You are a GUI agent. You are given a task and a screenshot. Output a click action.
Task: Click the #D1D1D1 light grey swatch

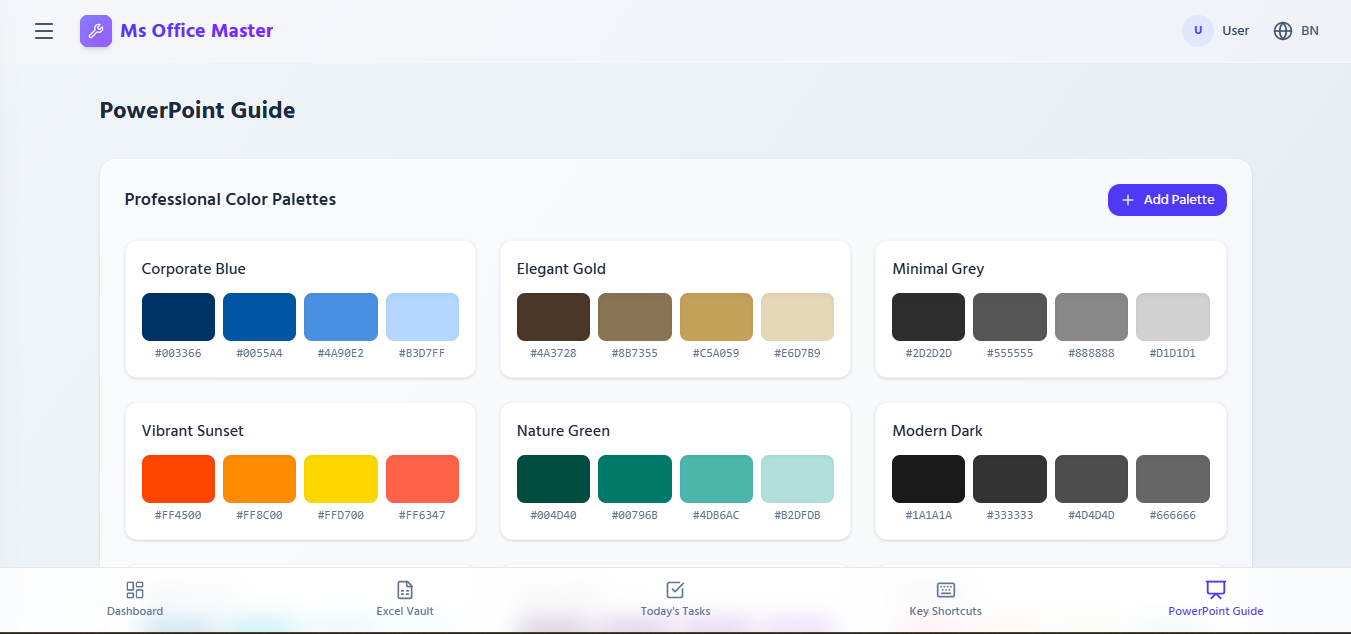point(1173,317)
